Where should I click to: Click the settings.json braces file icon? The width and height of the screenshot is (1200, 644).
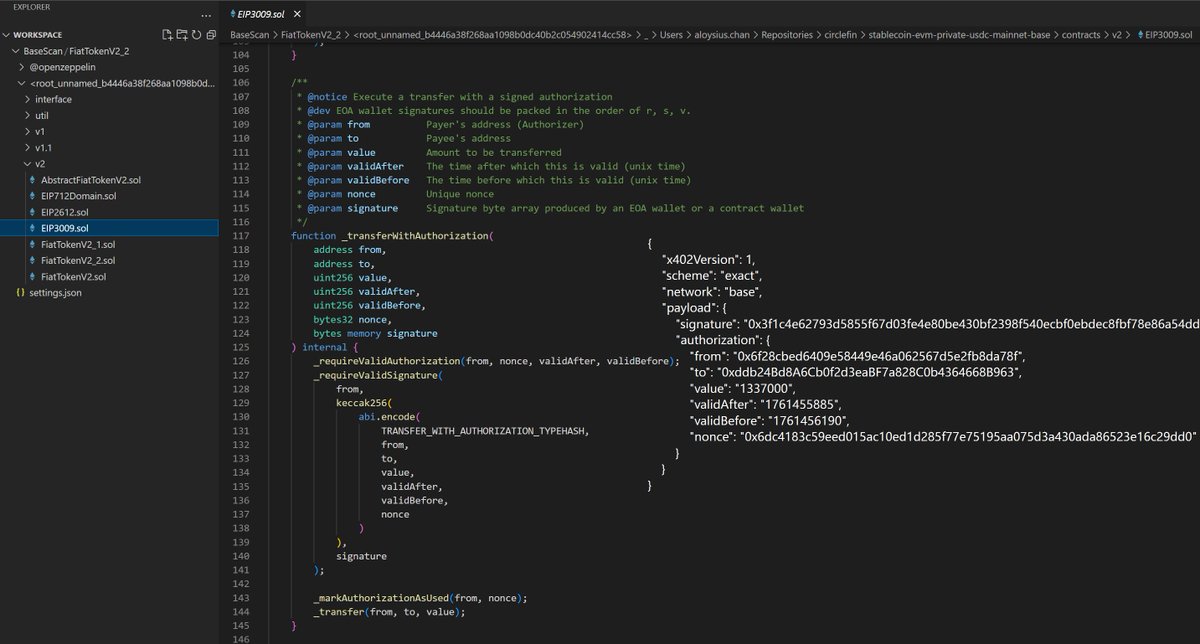(20, 292)
